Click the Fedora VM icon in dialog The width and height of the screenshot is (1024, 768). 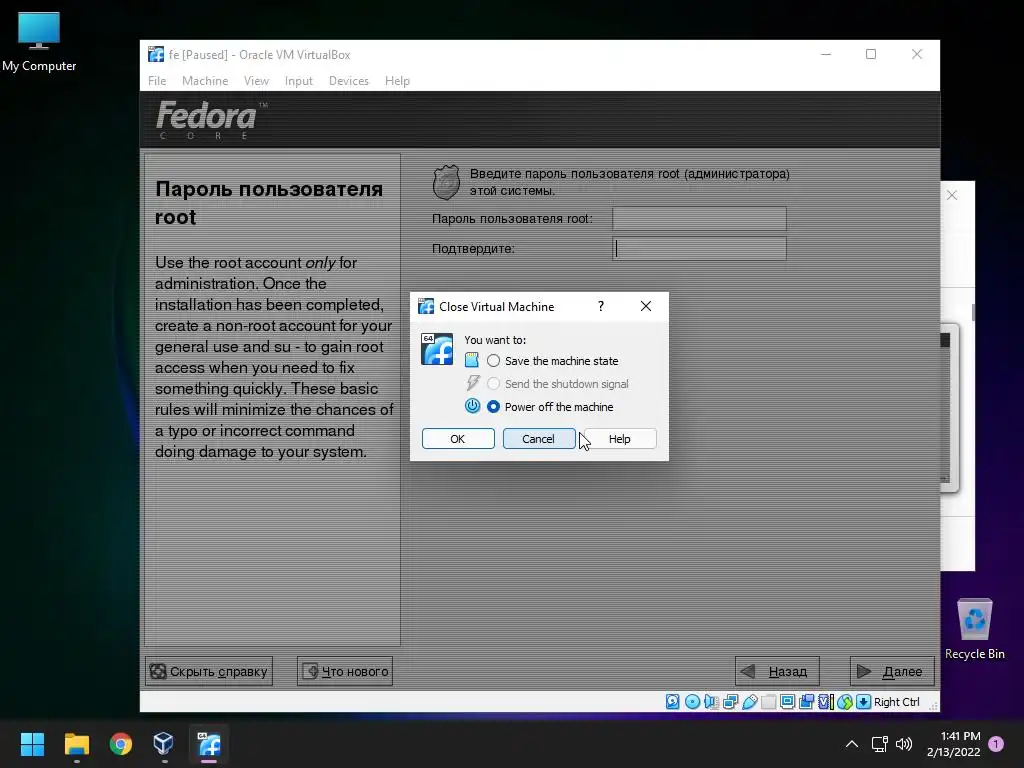click(437, 349)
